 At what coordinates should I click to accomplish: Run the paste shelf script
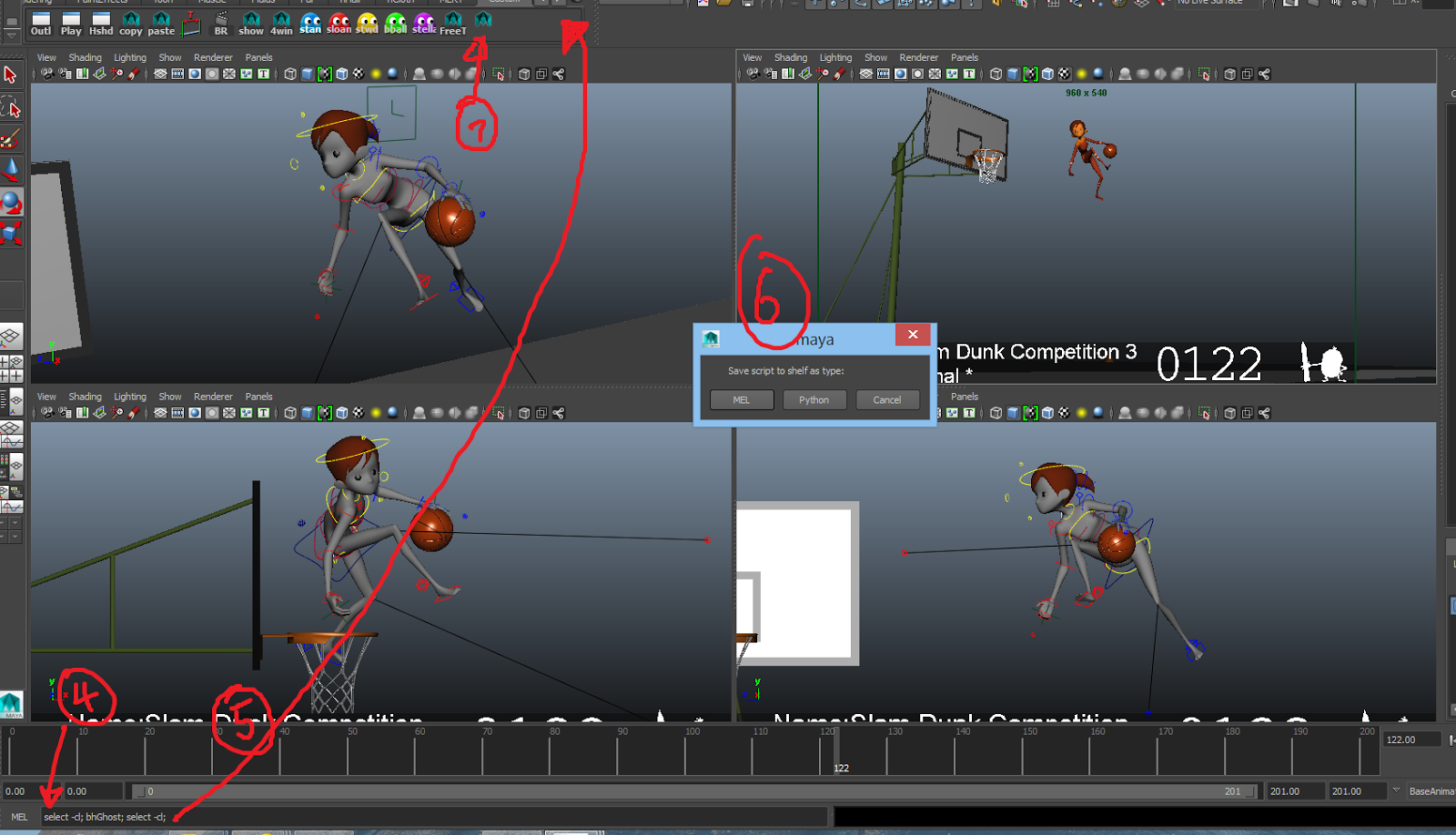pos(161,24)
